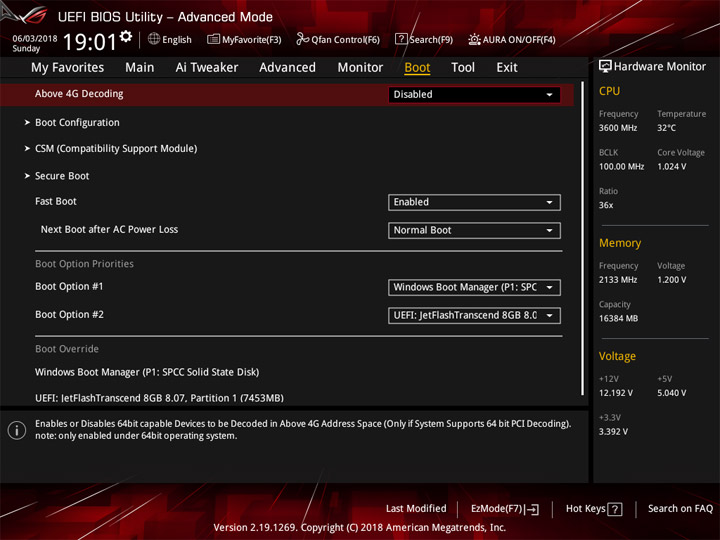Click +12V voltage value 12.192 V

pos(615,393)
